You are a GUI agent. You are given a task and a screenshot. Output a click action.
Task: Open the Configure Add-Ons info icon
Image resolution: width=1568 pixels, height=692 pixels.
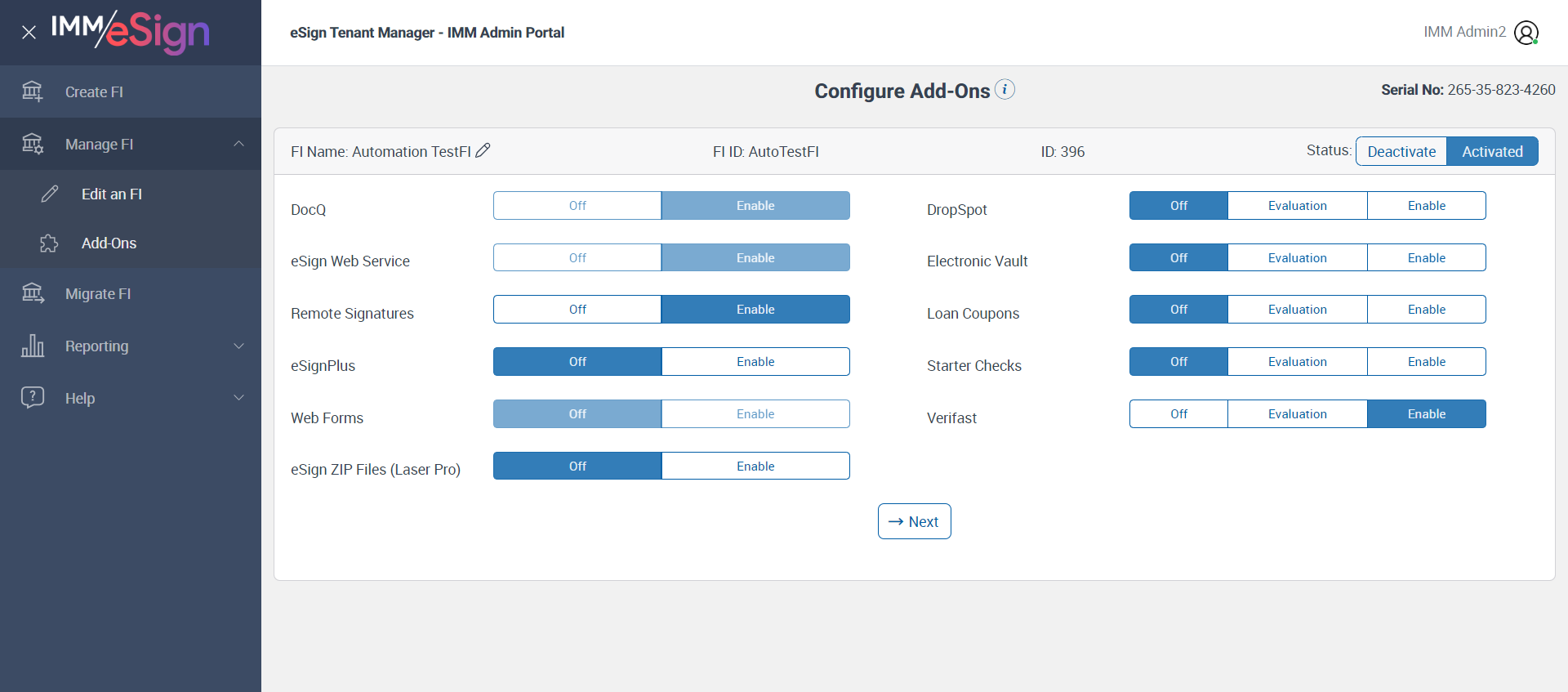point(1005,89)
